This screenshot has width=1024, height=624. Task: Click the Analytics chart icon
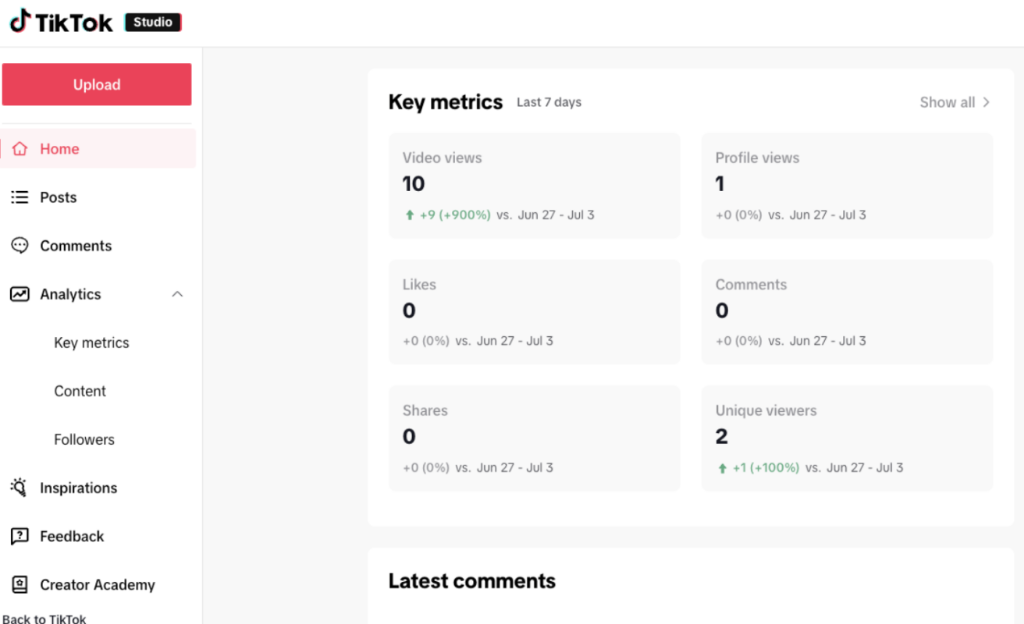click(x=20, y=294)
